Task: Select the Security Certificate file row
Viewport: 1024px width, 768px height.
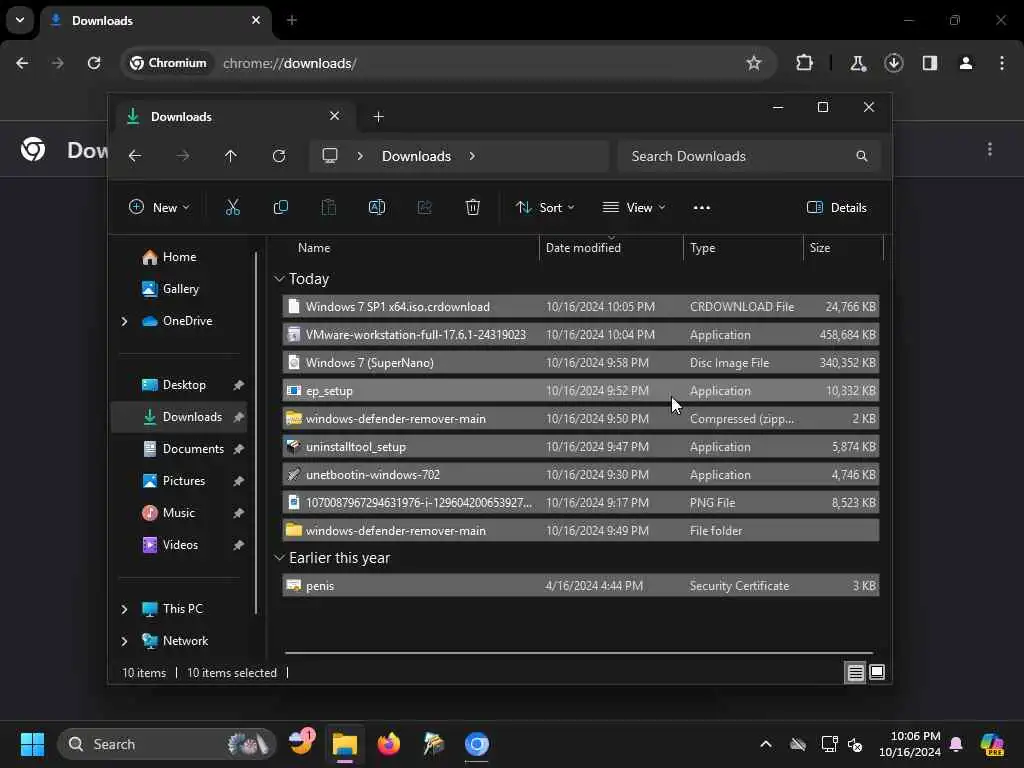Action: pyautogui.click(x=581, y=586)
